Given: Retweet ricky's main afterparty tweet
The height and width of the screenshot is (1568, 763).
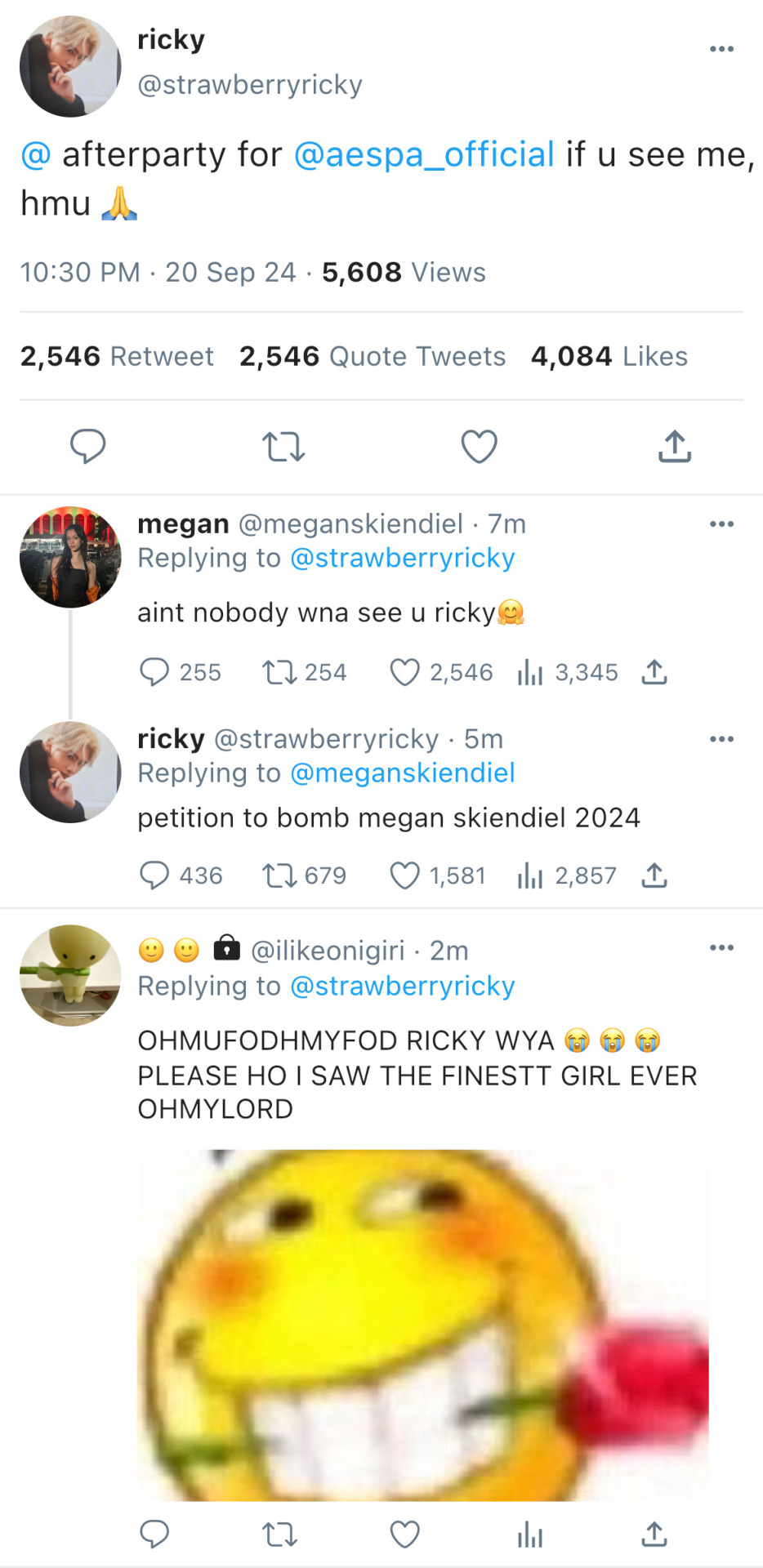Looking at the screenshot, I should click(283, 447).
